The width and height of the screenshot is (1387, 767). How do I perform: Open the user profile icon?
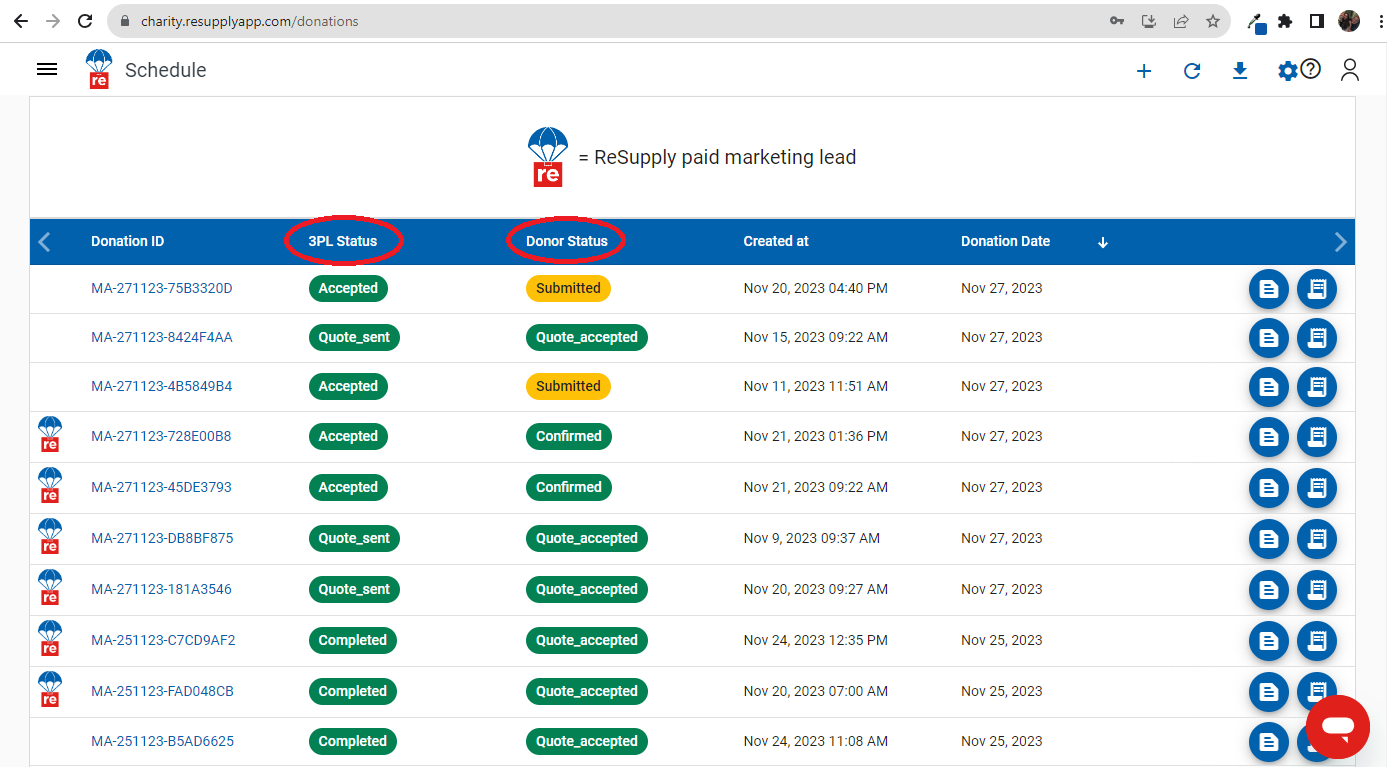click(1350, 70)
